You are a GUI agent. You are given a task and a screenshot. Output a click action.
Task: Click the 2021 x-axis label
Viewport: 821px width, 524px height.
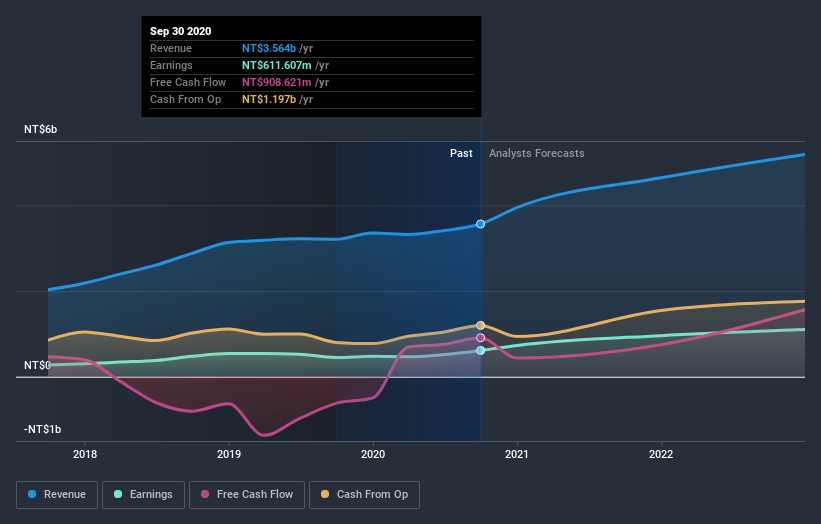click(x=517, y=454)
